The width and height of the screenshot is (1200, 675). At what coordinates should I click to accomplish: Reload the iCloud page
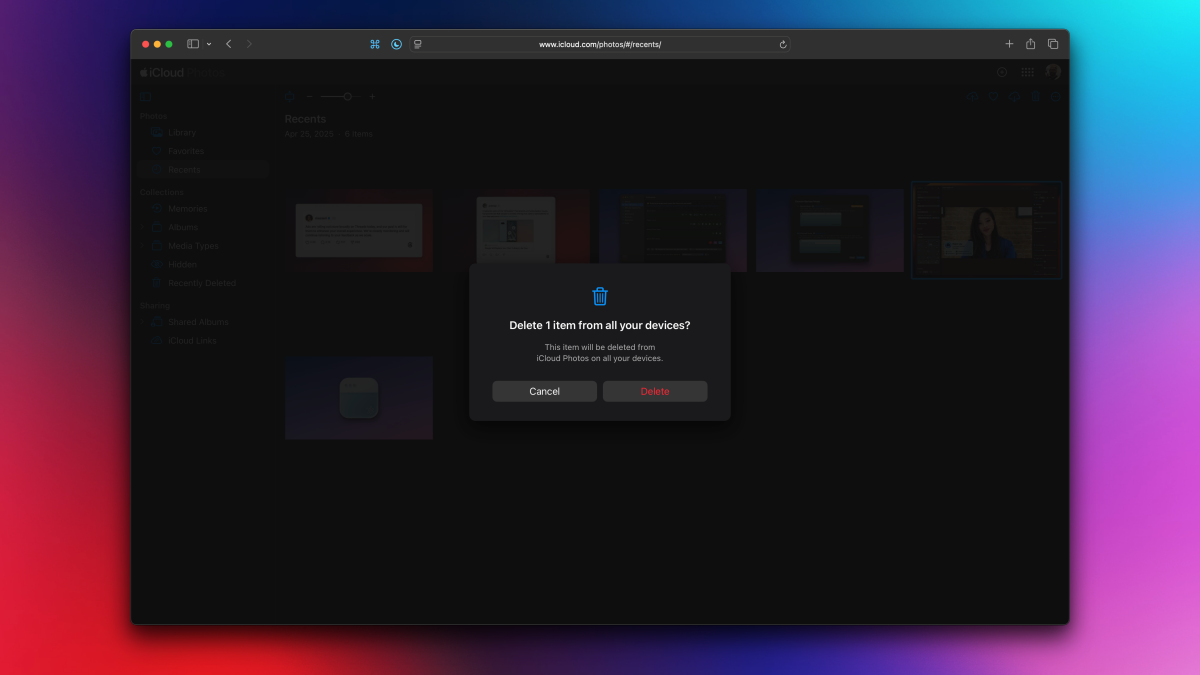[x=782, y=44]
